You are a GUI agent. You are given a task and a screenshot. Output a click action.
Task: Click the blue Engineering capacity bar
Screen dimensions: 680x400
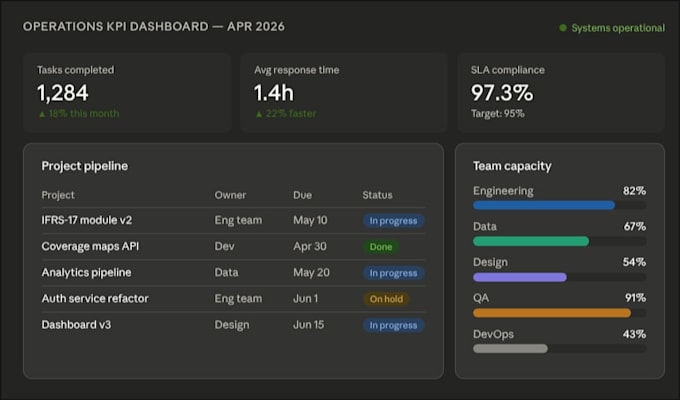(x=544, y=205)
